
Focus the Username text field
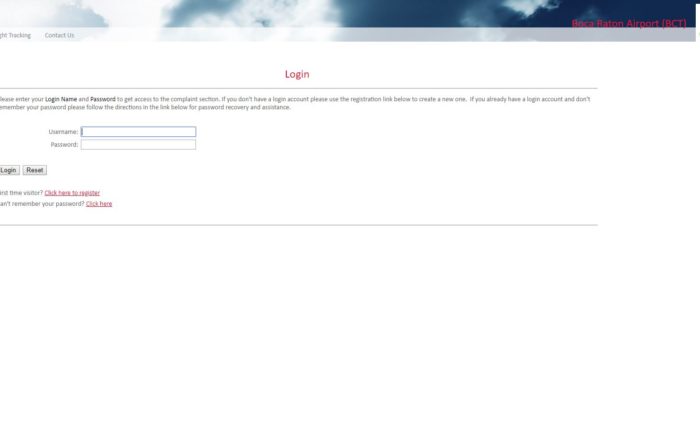point(138,132)
